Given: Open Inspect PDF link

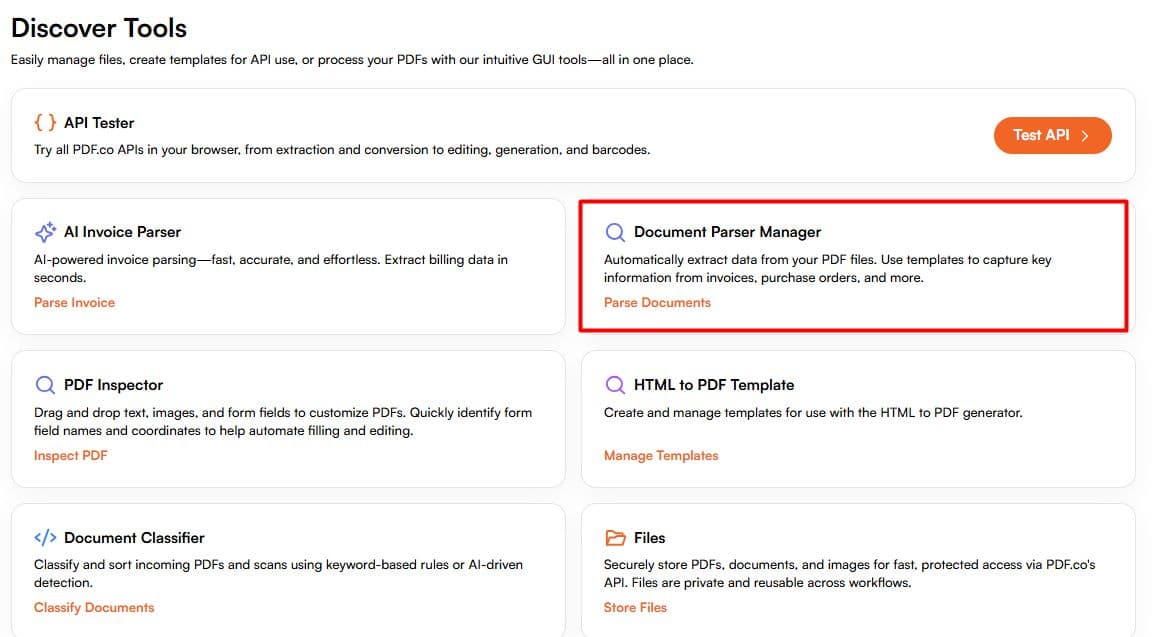Looking at the screenshot, I should 70,455.
